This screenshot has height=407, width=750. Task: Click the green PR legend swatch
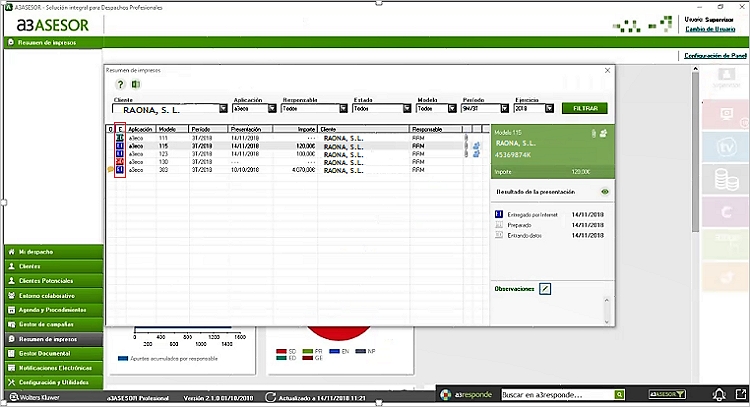(308, 352)
